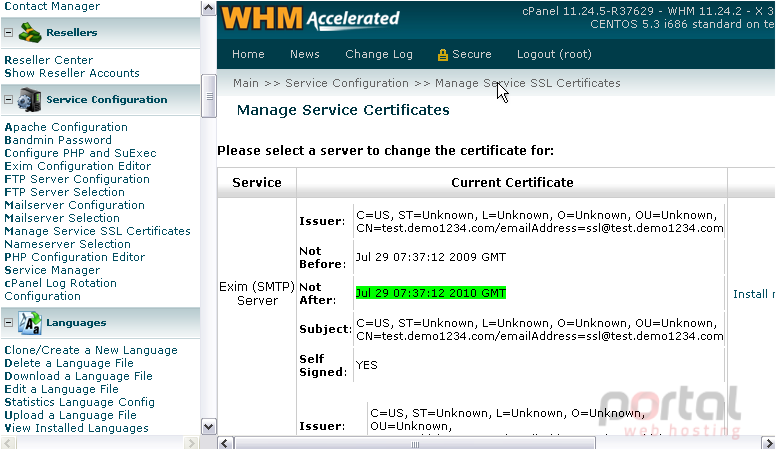Open the News menu item
This screenshot has height=450, width=776.
pyautogui.click(x=304, y=54)
